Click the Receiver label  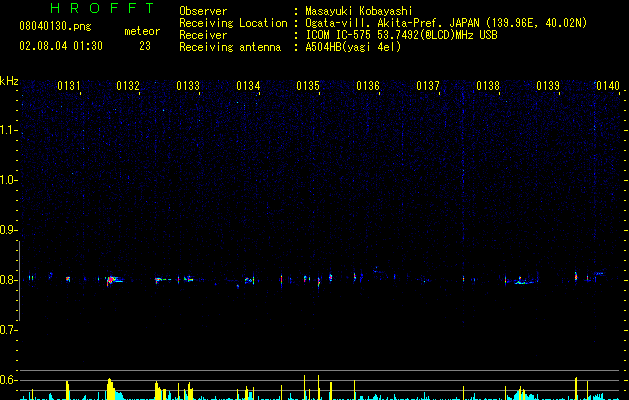(x=203, y=35)
